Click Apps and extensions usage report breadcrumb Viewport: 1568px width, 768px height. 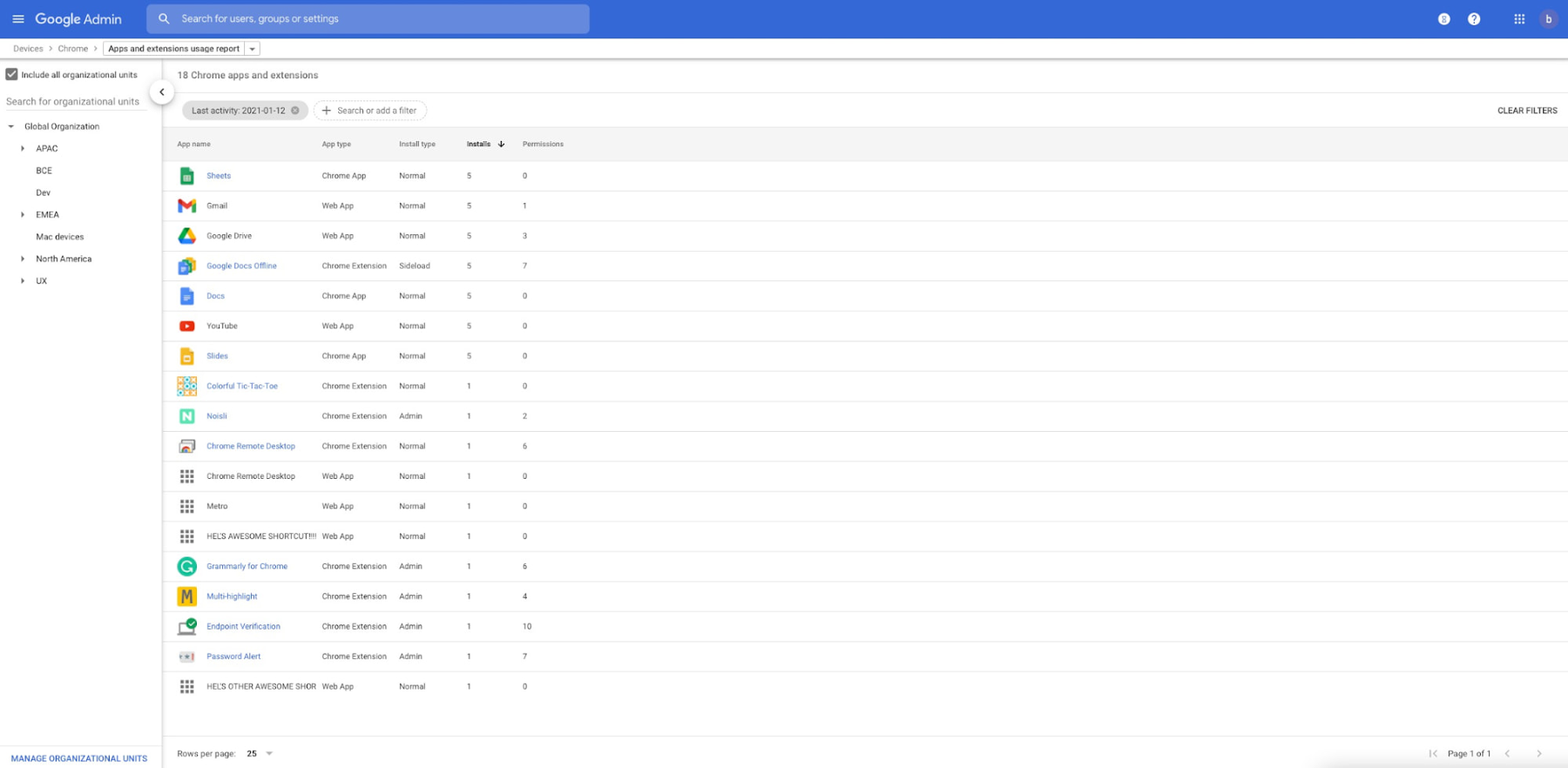pyautogui.click(x=173, y=49)
